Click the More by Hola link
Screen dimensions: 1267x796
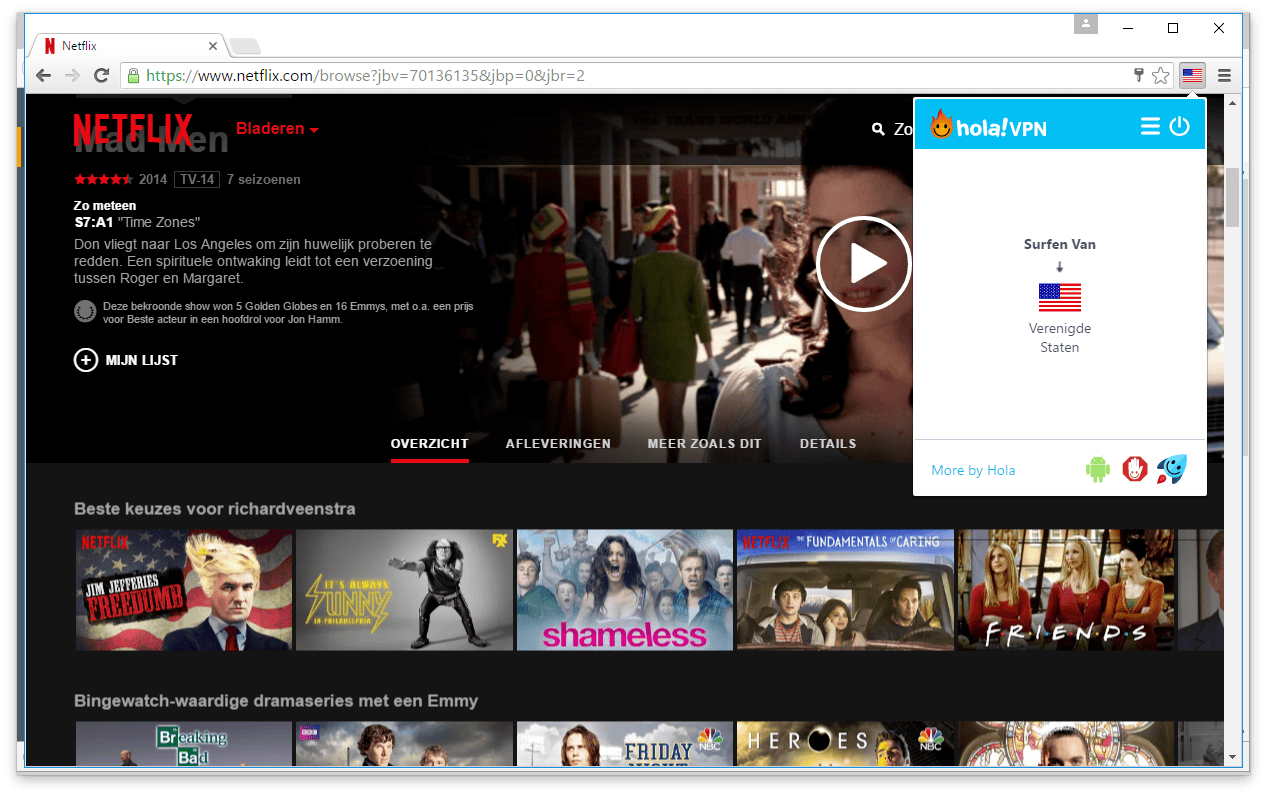(x=973, y=470)
